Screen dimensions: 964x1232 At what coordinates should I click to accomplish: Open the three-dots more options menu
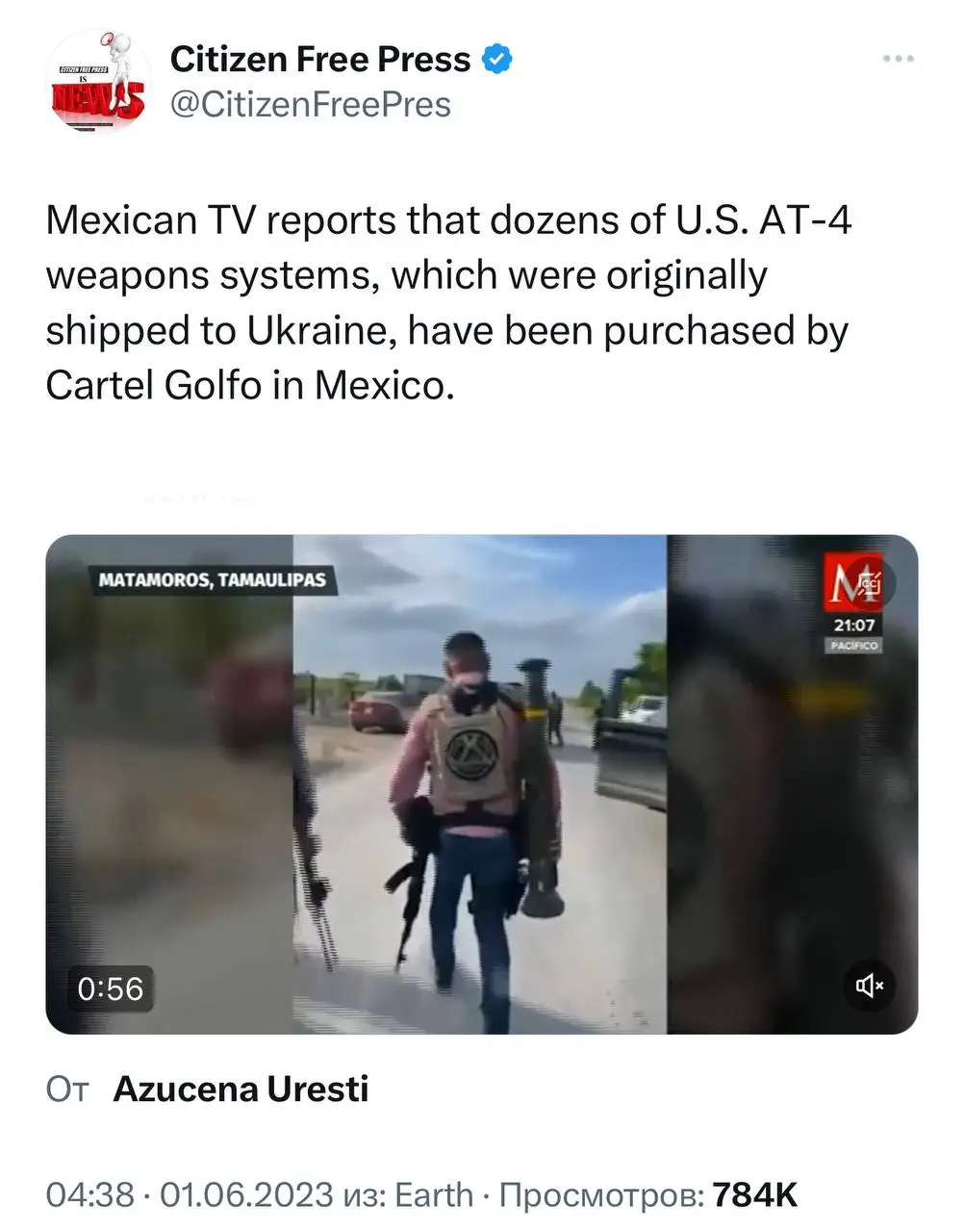click(x=899, y=60)
